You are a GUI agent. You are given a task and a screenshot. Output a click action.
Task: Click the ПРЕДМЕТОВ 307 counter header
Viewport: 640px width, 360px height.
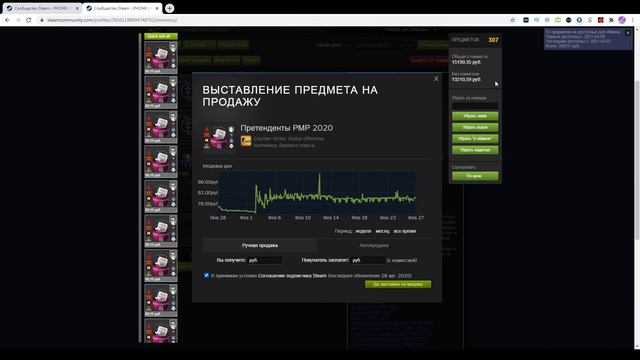475,40
